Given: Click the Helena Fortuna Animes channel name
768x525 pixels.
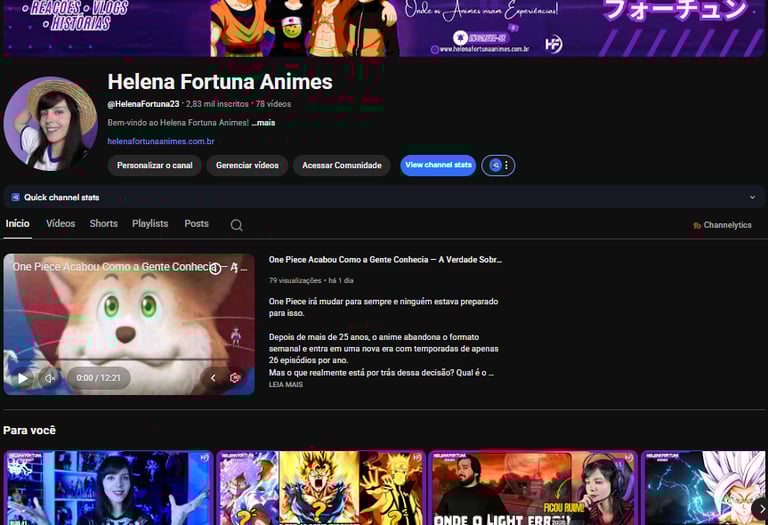Looking at the screenshot, I should point(220,82).
